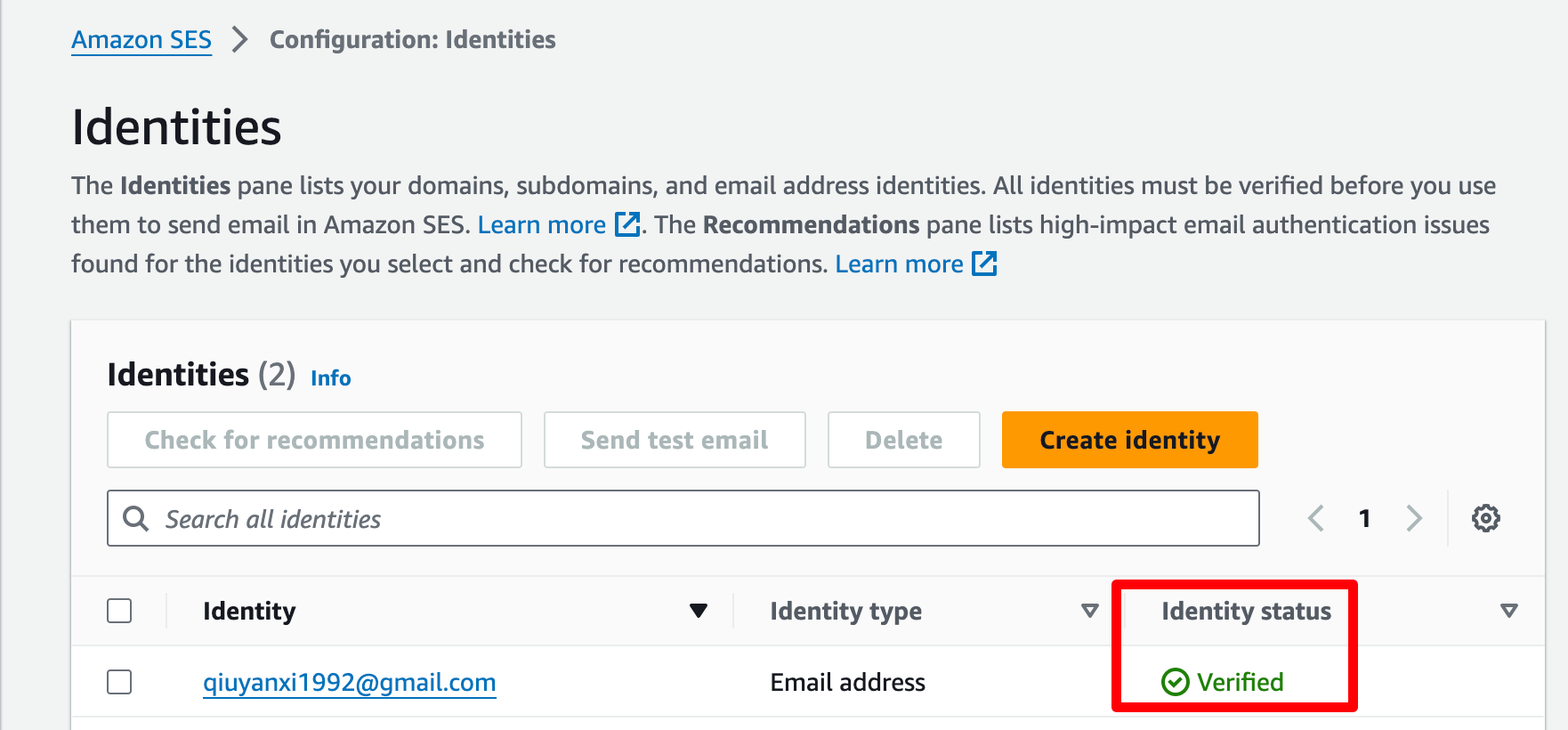
Task: Select all identities checkbox in header
Action: (119, 611)
